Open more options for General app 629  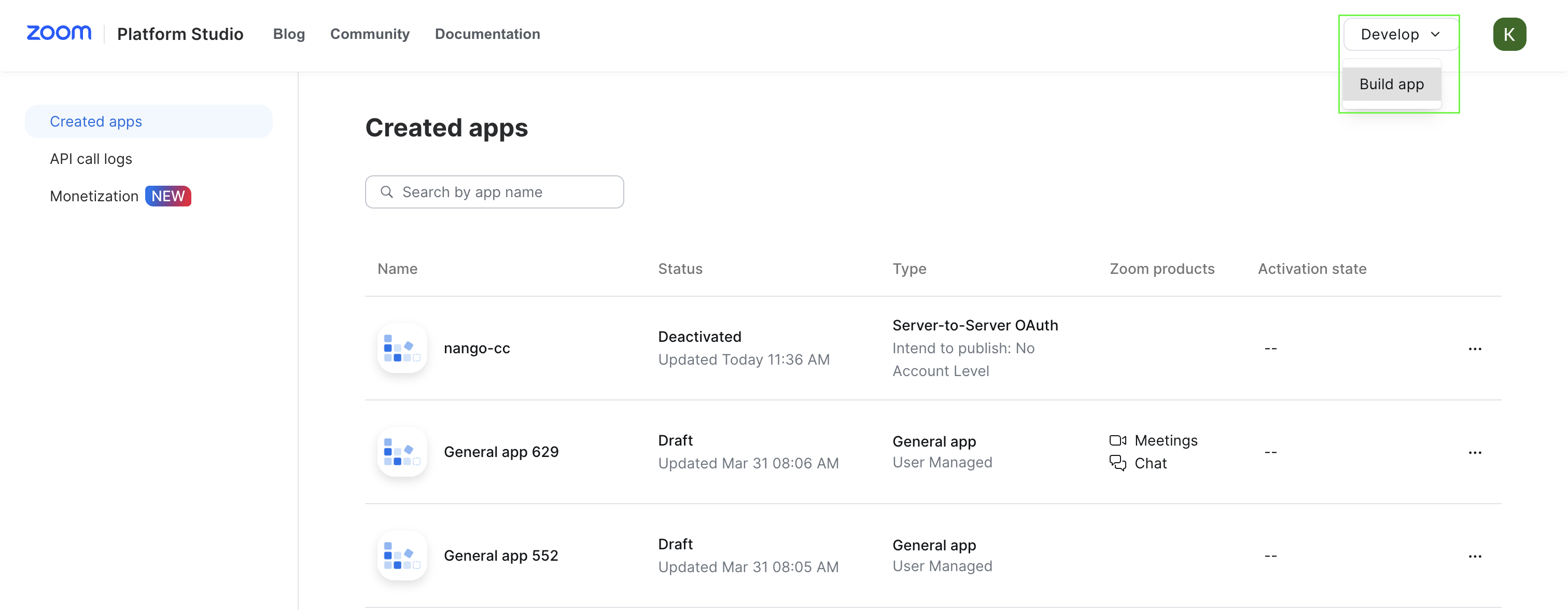[1474, 452]
